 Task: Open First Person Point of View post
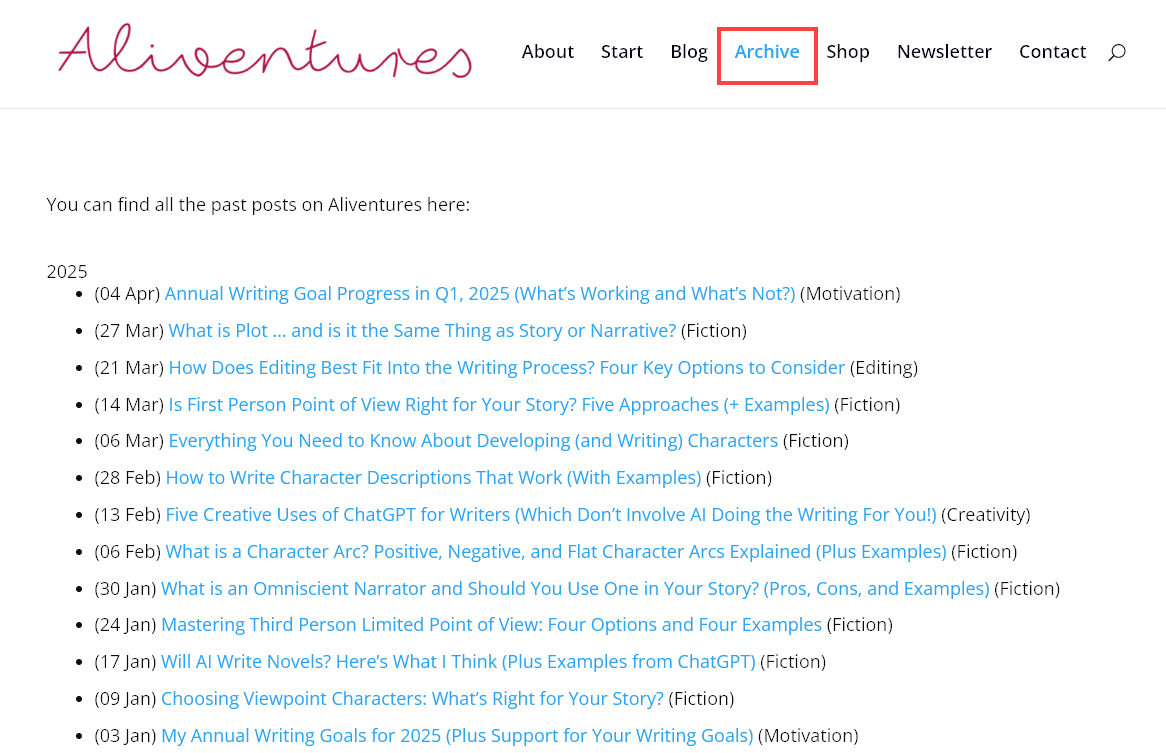tap(499, 404)
